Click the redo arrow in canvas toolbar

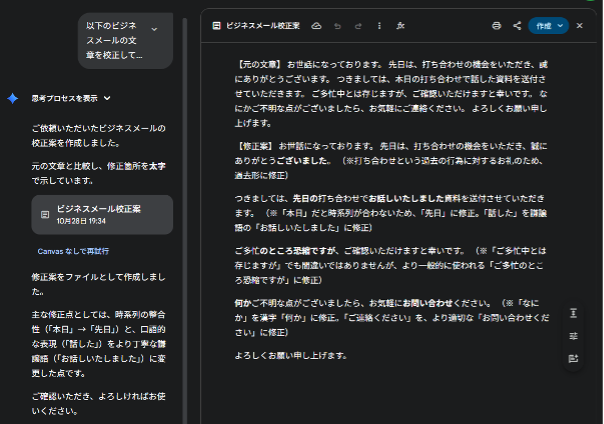(358, 25)
